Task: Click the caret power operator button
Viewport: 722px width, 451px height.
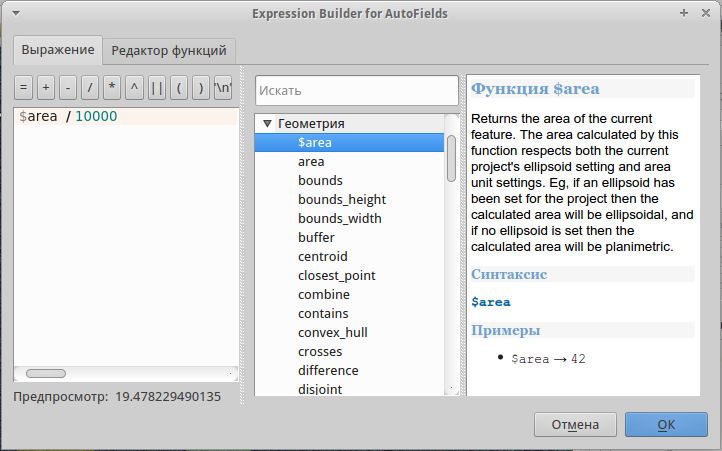Action: (134, 88)
